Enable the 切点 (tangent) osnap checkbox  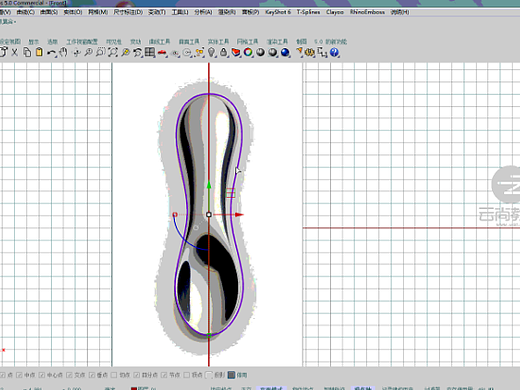coord(114,375)
